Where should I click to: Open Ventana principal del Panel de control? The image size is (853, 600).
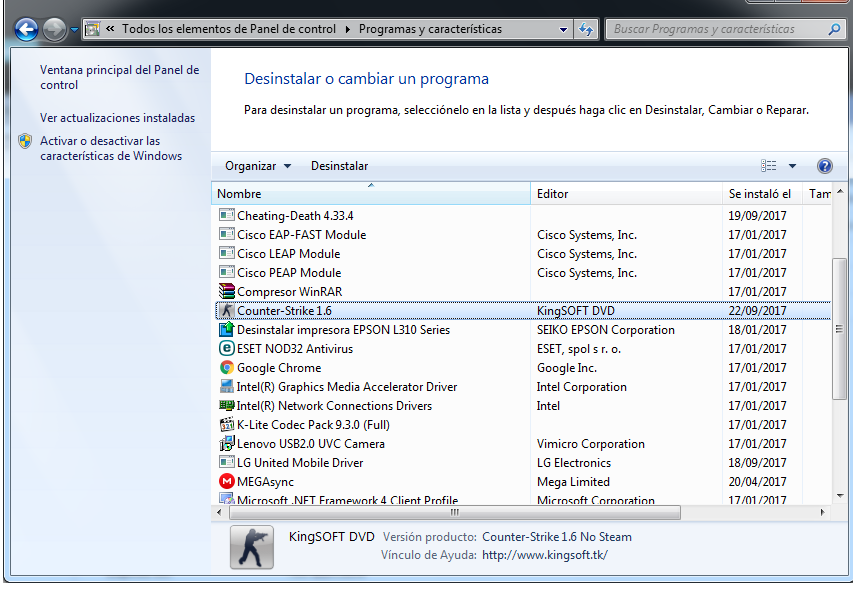click(x=120, y=77)
